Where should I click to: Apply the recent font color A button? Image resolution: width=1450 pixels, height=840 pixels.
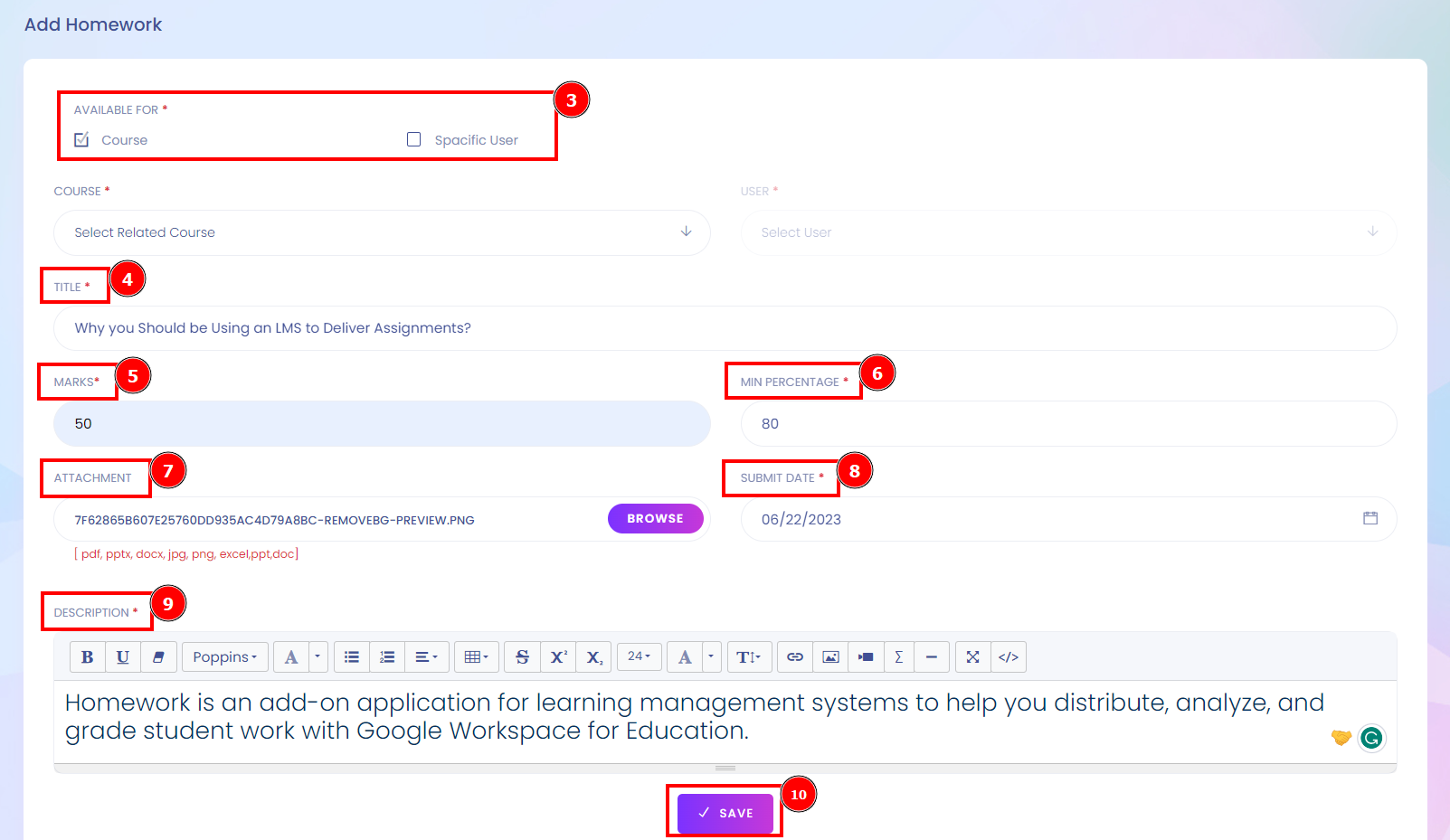(x=291, y=657)
